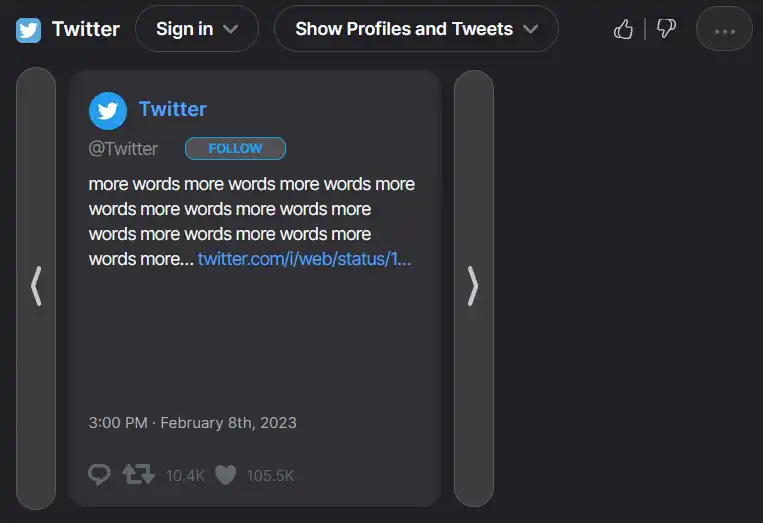Open the Show Profiles and Tweets dropdown
The height and width of the screenshot is (523, 763).
pos(416,29)
